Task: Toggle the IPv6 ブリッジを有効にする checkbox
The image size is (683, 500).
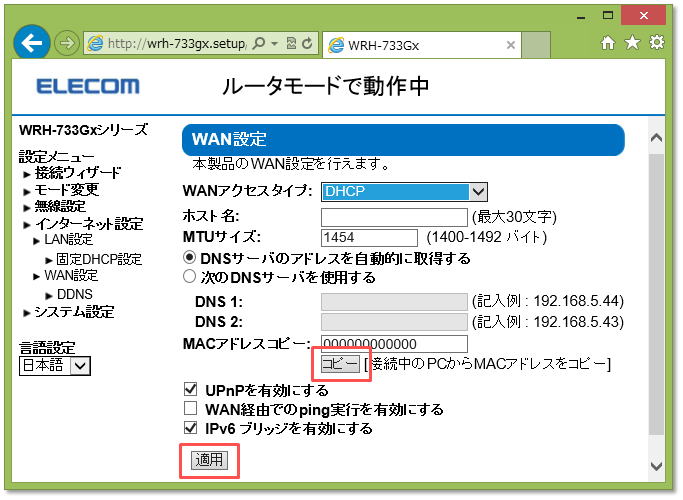Action: 190,428
